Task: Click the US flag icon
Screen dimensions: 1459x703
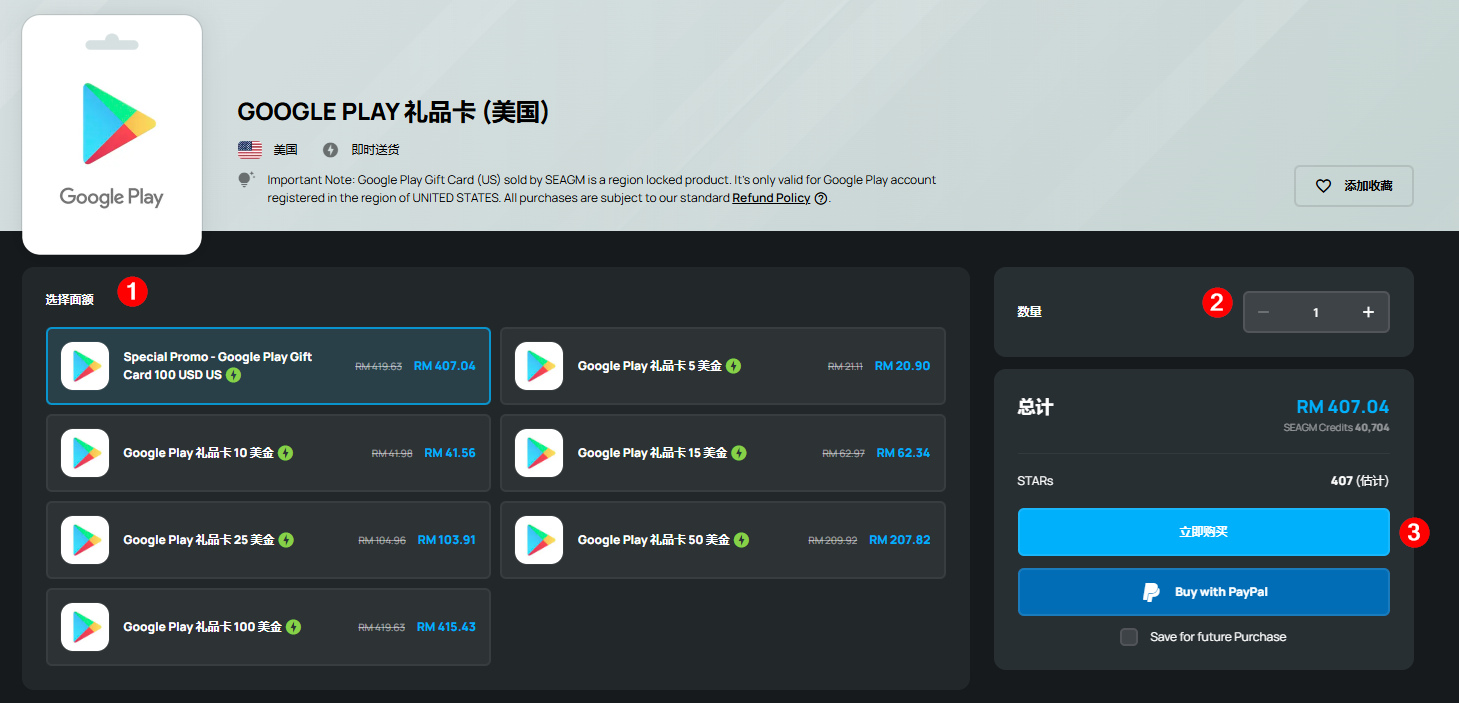Action: pyautogui.click(x=250, y=150)
